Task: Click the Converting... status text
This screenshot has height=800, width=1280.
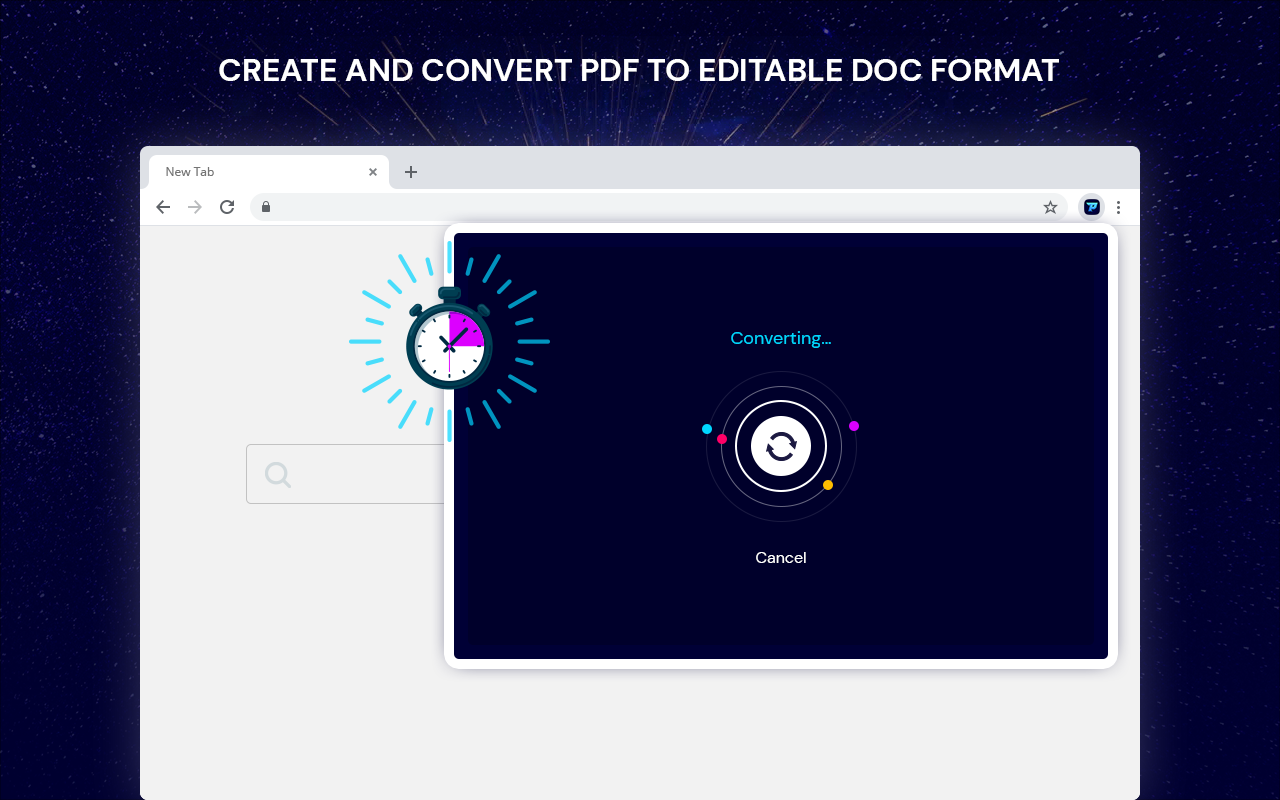Action: (781, 338)
